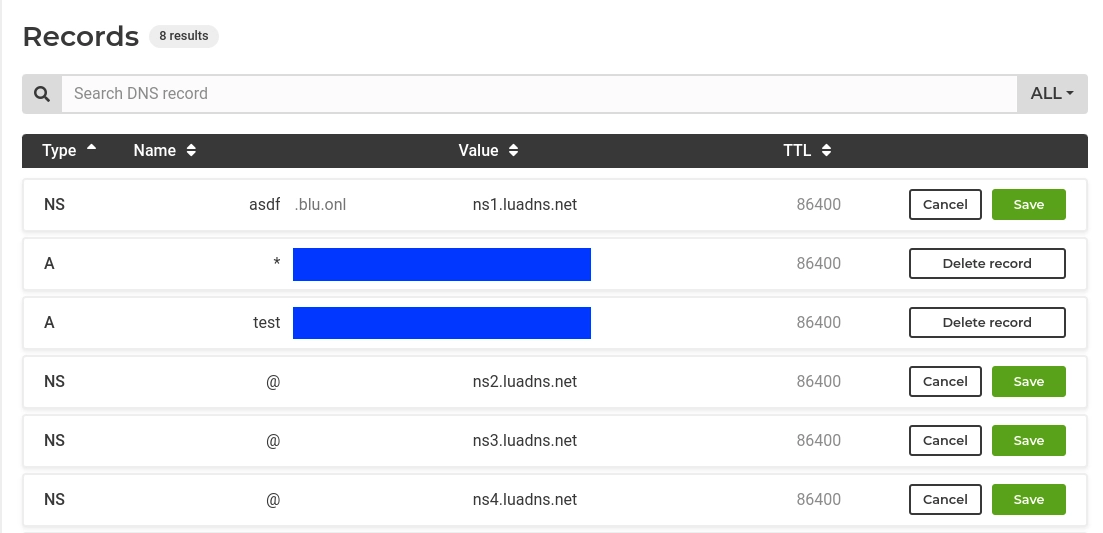This screenshot has height=533, width=1103.
Task: Focus the Search DNS record field
Action: click(x=539, y=94)
